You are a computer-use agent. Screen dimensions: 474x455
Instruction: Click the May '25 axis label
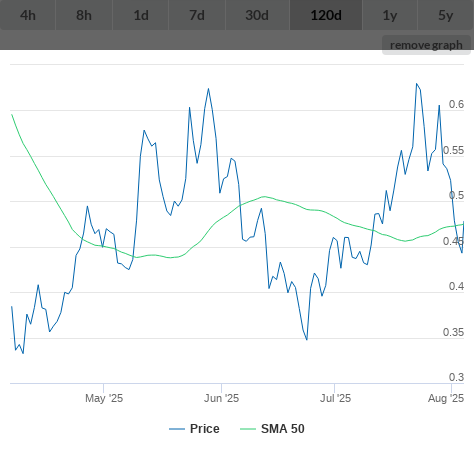pos(104,398)
